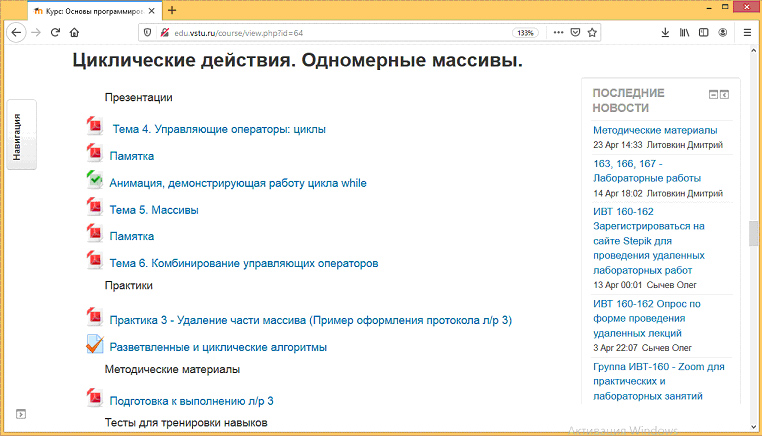The width and height of the screenshot is (762, 436).
Task: Open the Методические материалы news link
Action: pyautogui.click(x=655, y=130)
